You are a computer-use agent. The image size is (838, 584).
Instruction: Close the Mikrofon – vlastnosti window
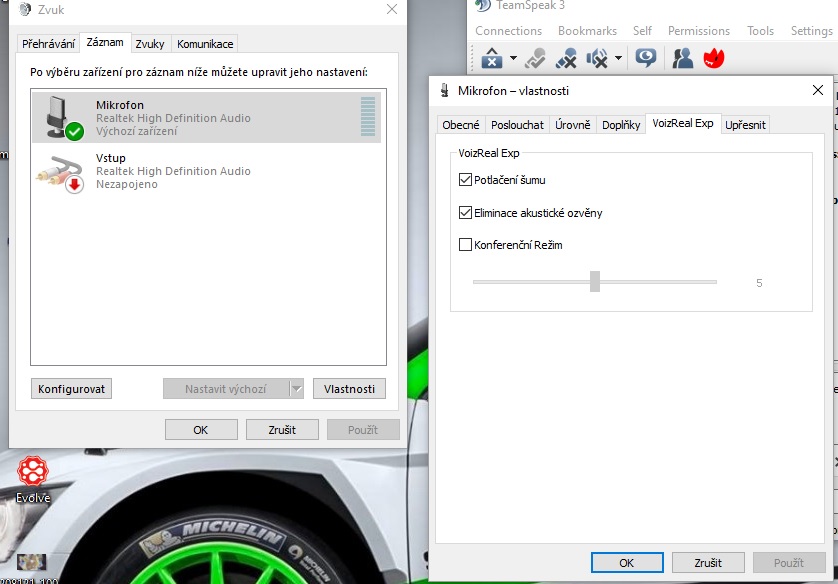pyautogui.click(x=818, y=90)
